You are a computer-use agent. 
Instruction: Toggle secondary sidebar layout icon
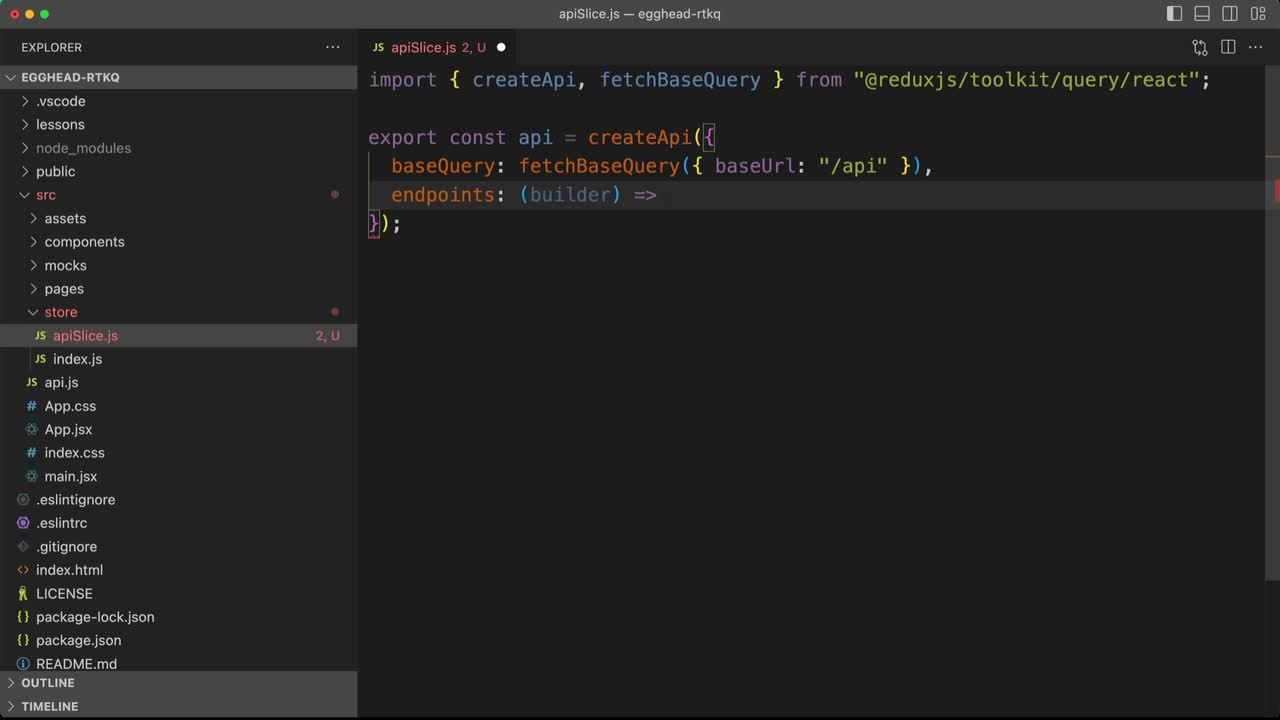(x=1230, y=14)
